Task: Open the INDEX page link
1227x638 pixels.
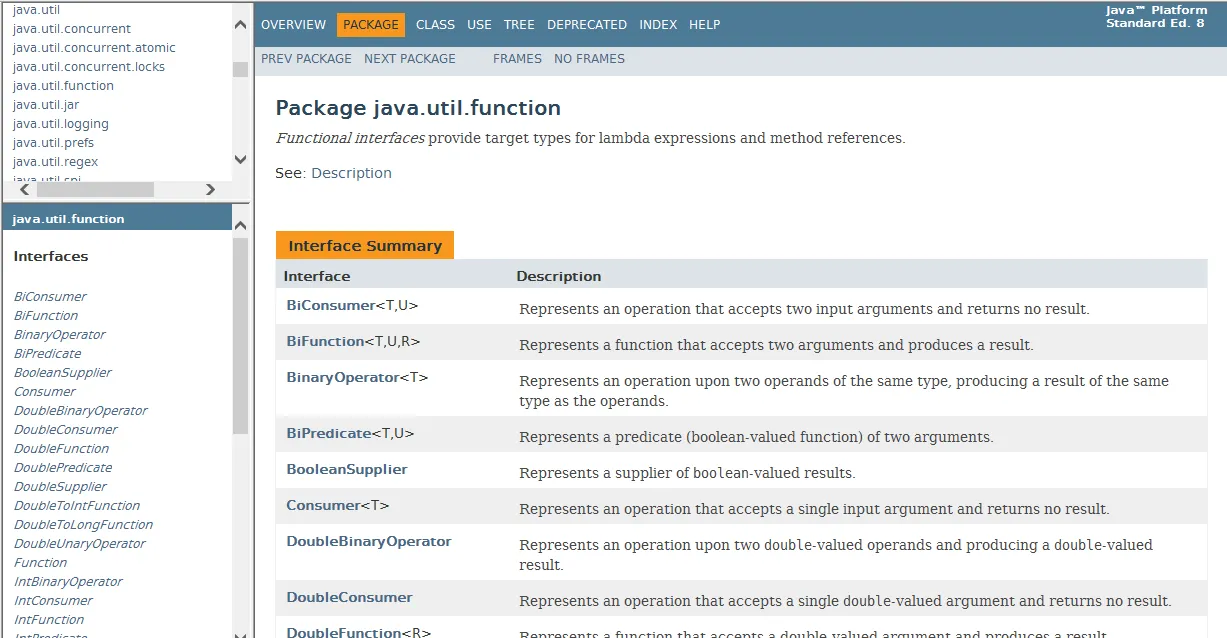Action: 658,24
